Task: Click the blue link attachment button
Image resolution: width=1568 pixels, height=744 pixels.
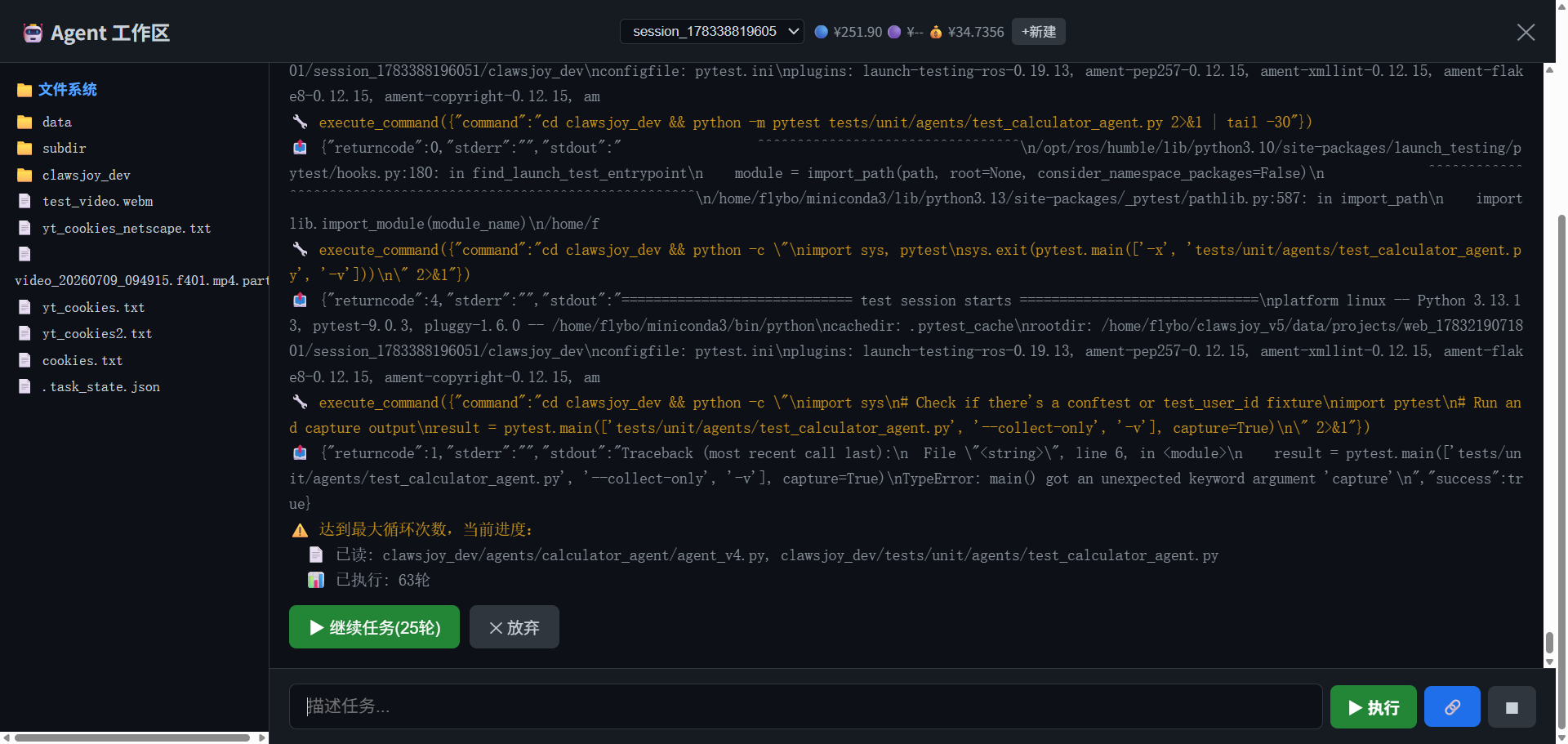Action: (1452, 707)
